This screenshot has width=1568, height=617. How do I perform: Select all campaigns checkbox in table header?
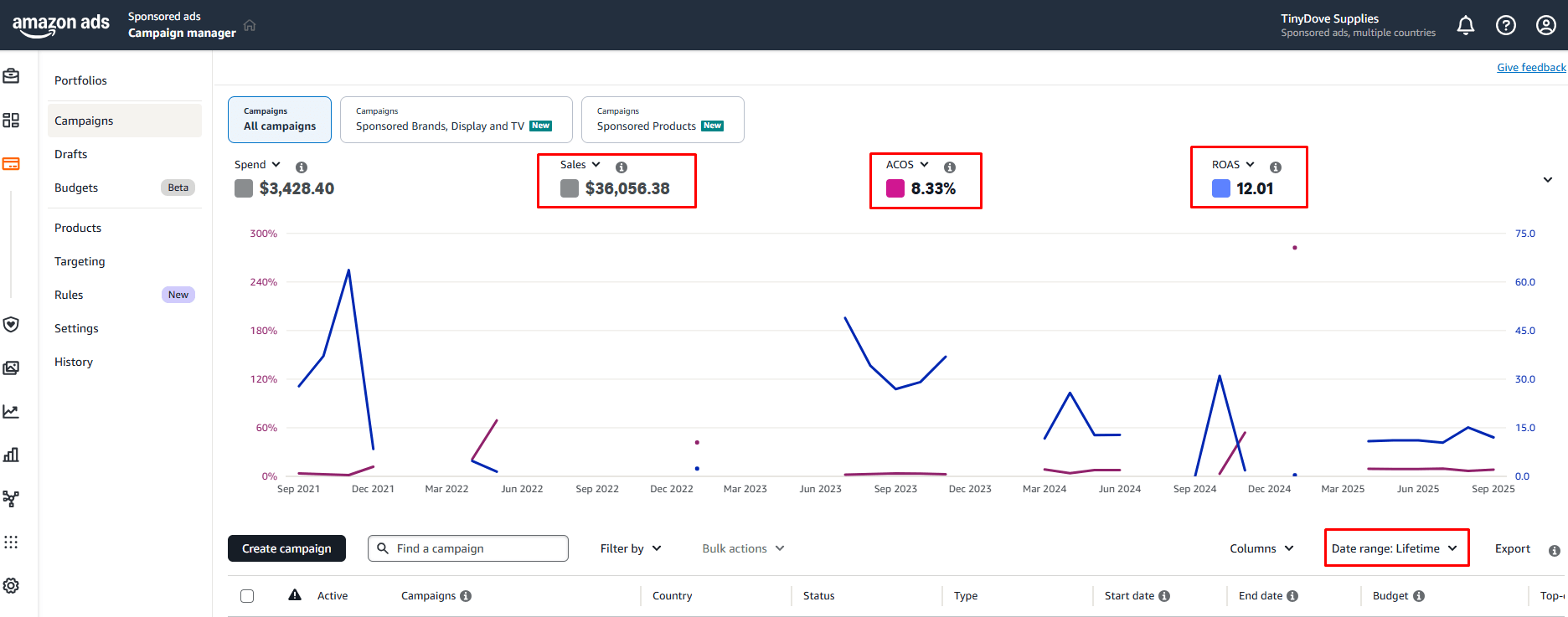[x=247, y=596]
